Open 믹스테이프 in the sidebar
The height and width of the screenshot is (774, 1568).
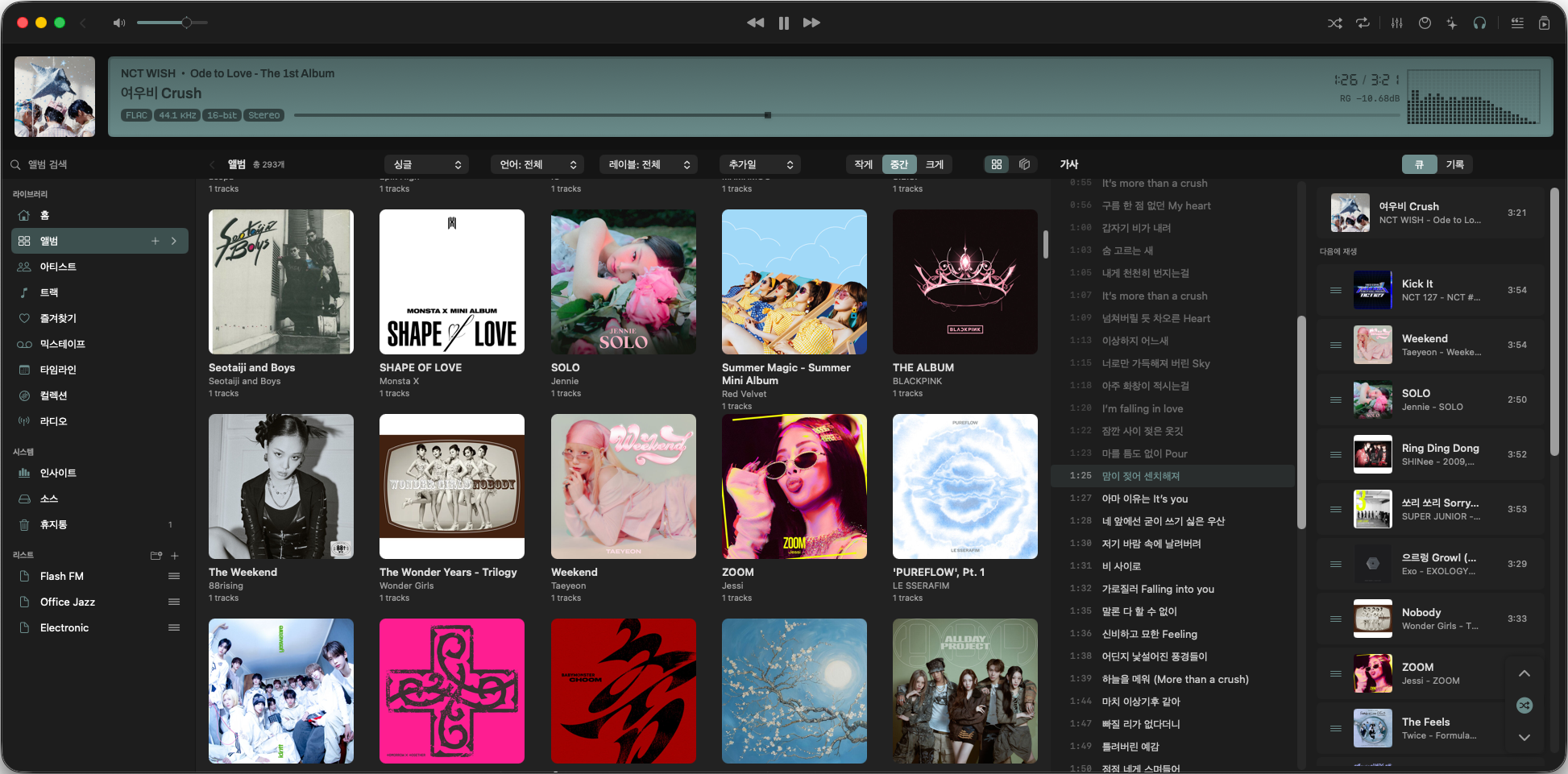[100, 344]
